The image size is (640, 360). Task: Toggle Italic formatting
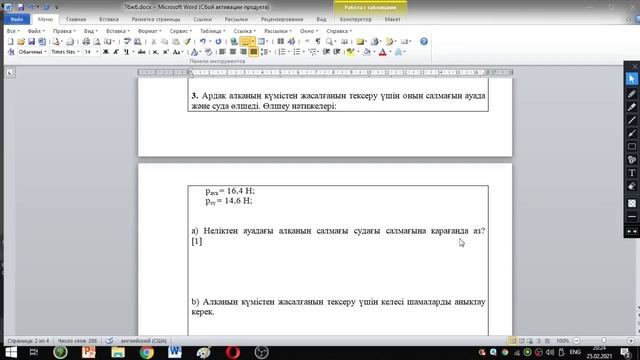coord(116,52)
